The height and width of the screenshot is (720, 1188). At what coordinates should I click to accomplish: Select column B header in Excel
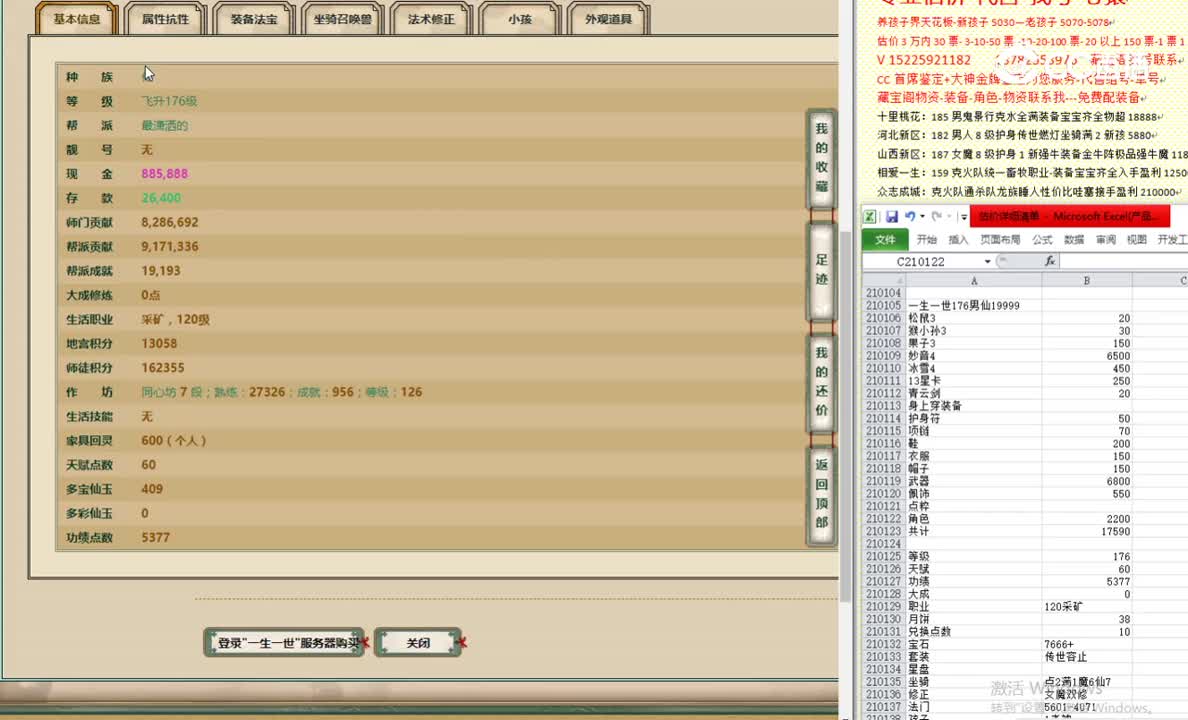point(1086,280)
